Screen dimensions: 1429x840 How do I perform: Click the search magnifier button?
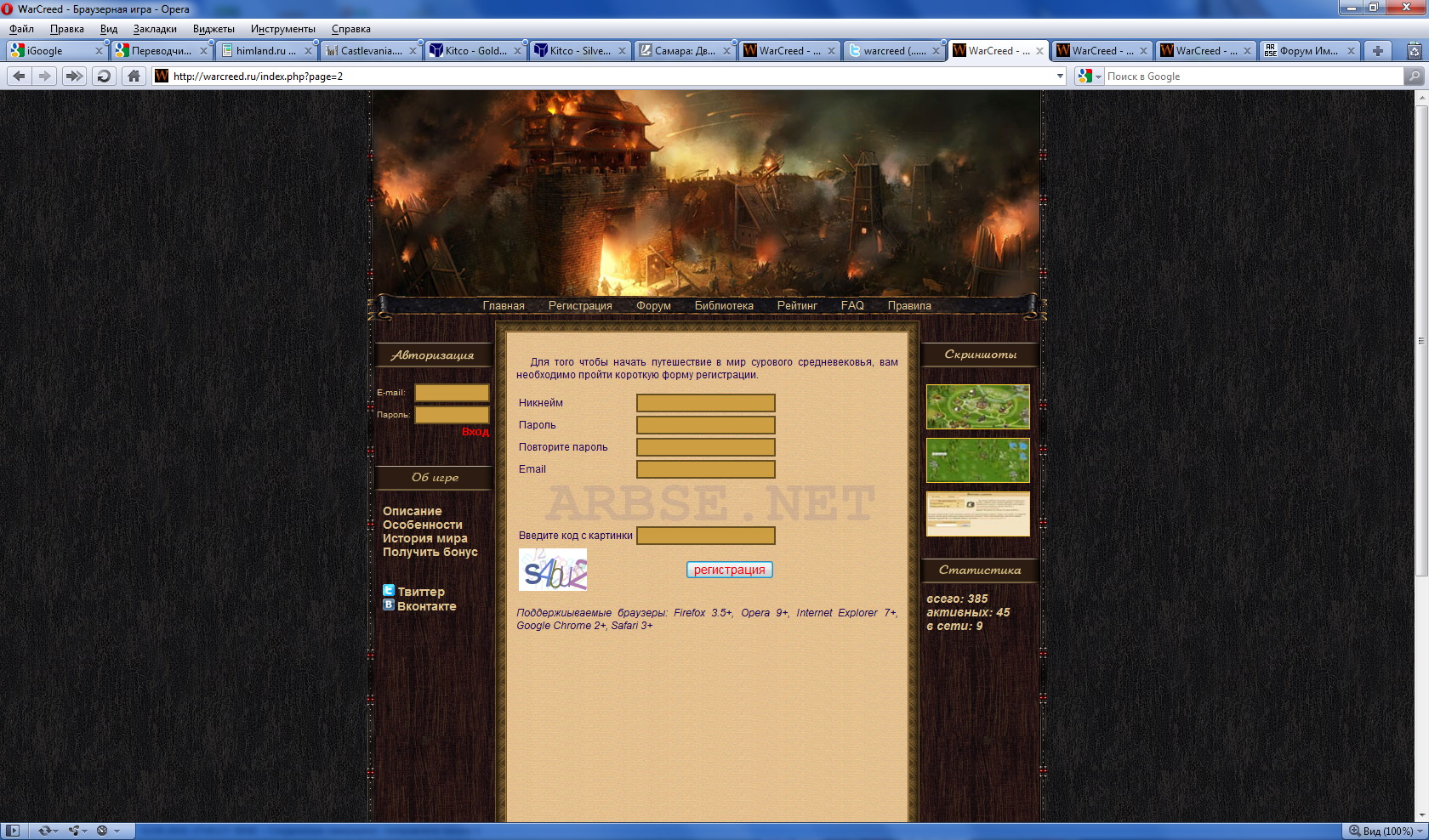click(x=1414, y=76)
